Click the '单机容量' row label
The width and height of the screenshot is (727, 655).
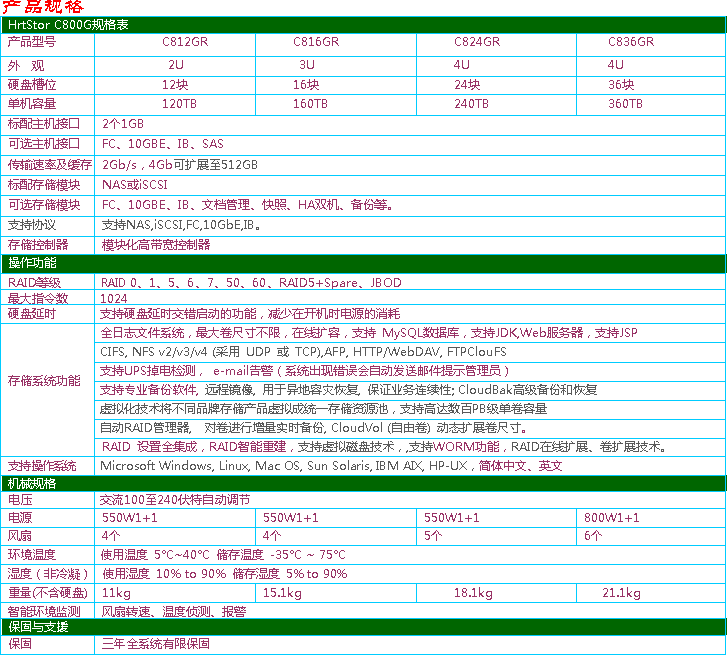tap(32, 104)
